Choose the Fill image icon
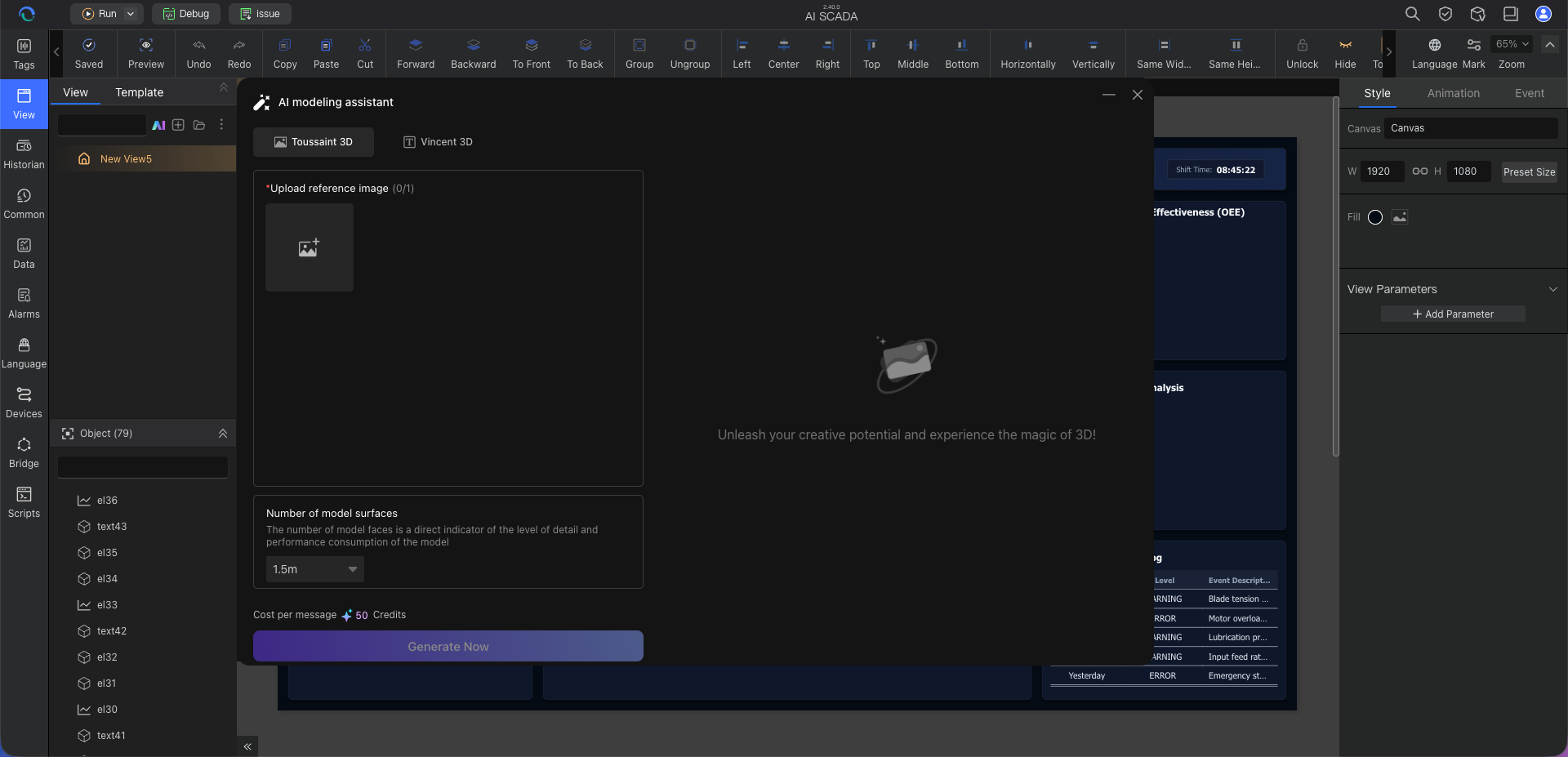1568x757 pixels. [x=1400, y=217]
